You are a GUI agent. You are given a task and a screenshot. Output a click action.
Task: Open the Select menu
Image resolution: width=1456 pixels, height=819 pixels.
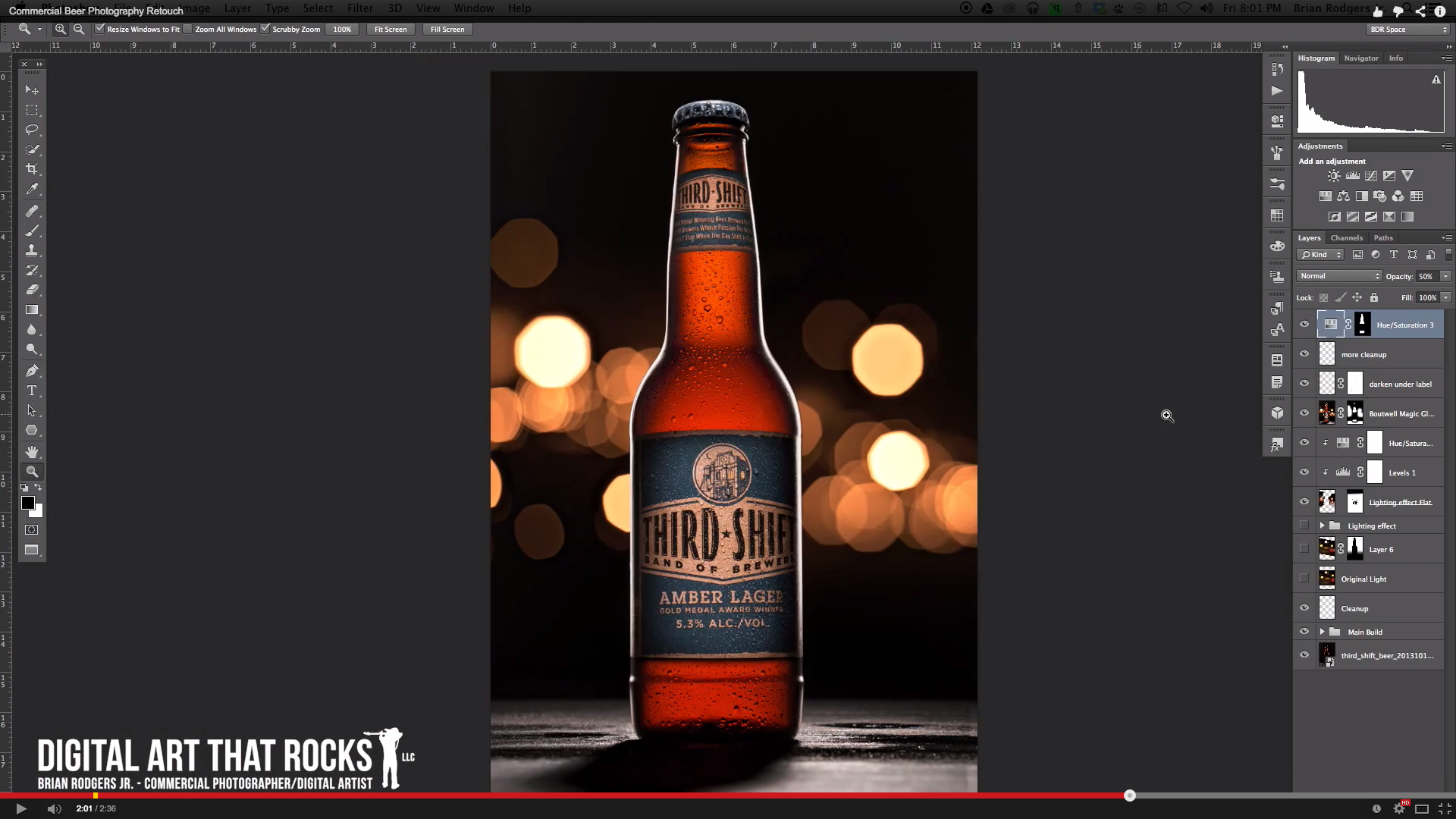318,8
